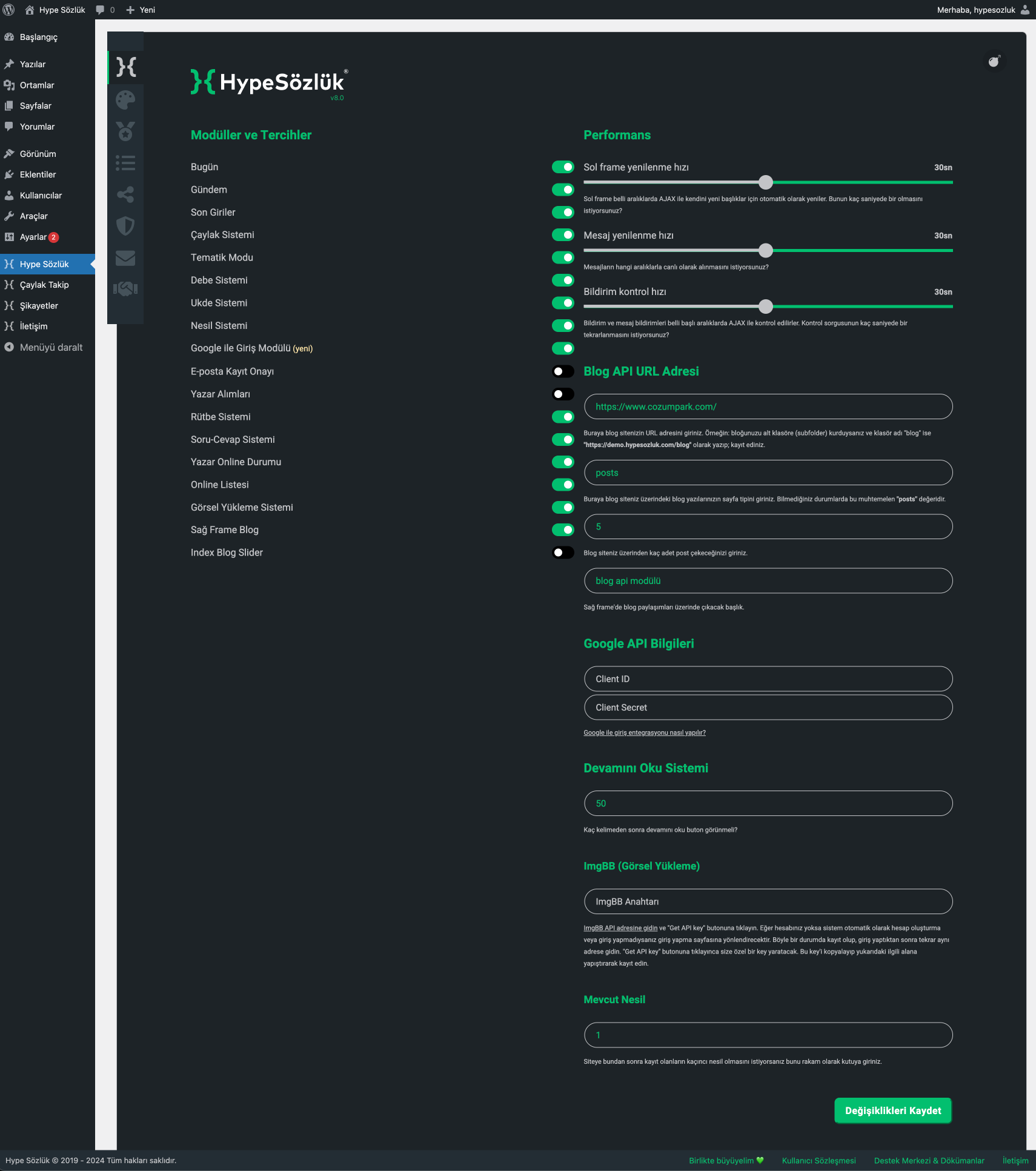Toggle the Çaylak Sistemi switch
Image resolution: width=1036 pixels, height=1171 pixels.
tap(563, 234)
